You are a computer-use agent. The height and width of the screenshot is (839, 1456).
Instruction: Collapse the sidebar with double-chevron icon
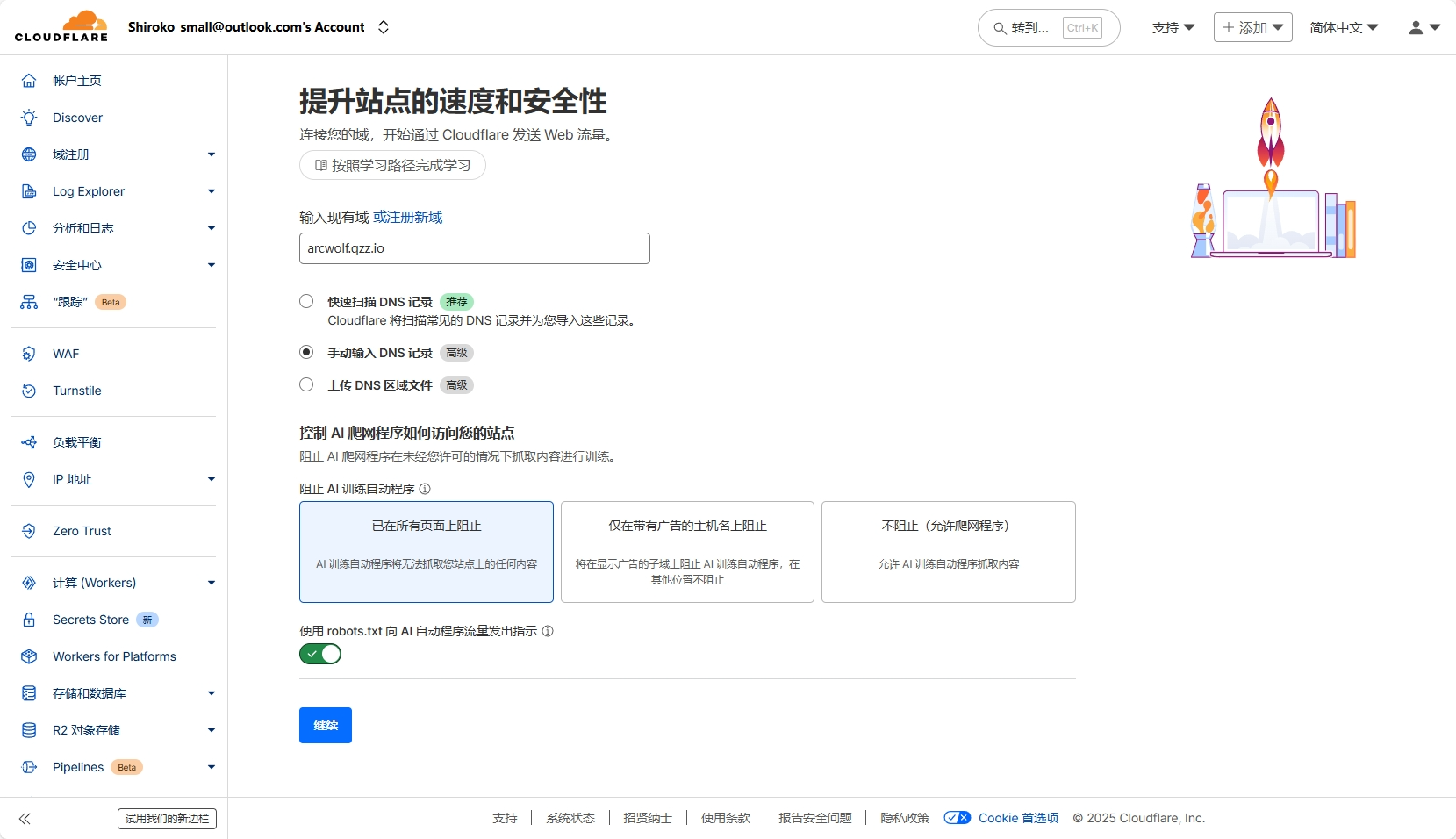point(25,819)
